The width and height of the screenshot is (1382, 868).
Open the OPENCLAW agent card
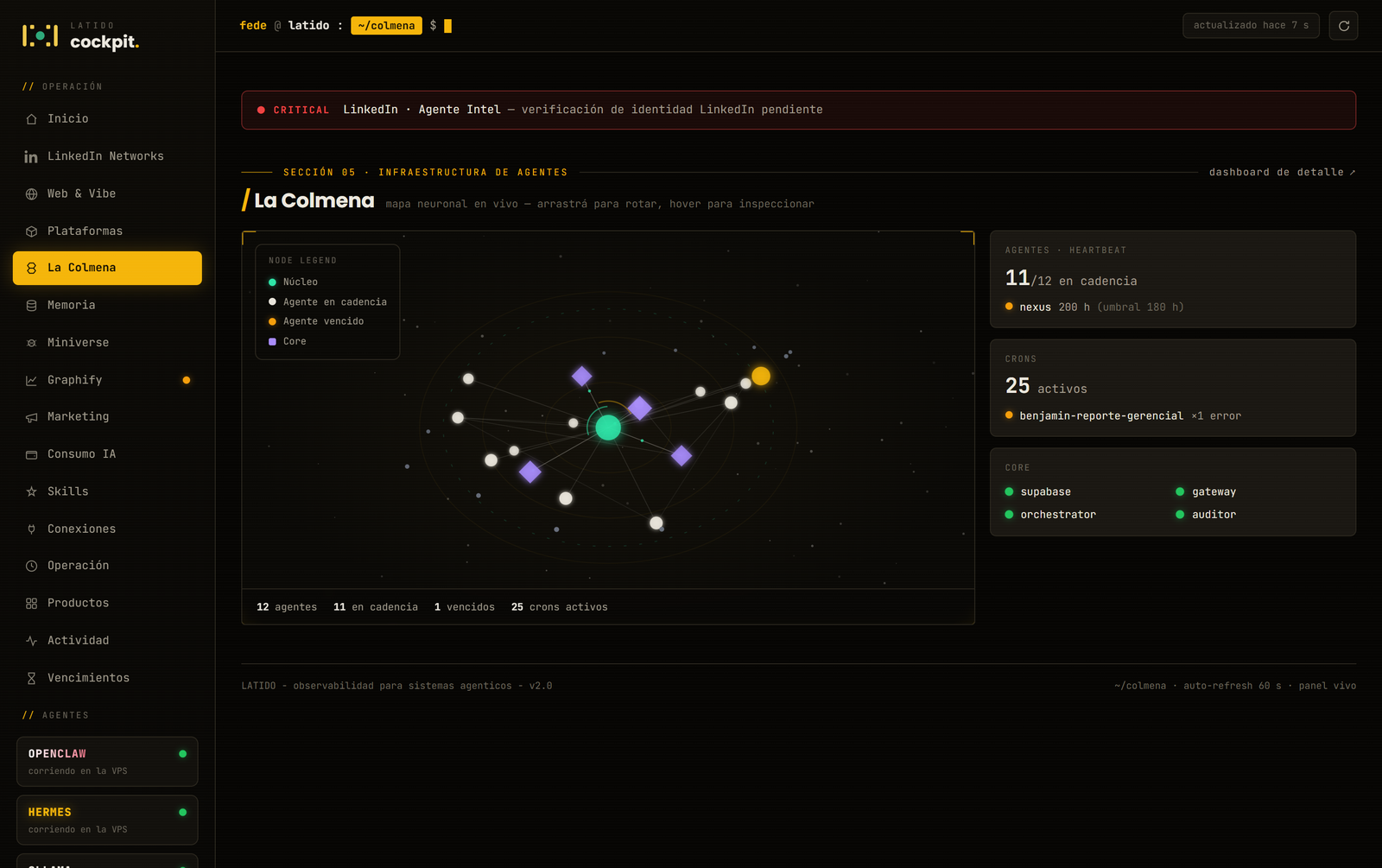[x=107, y=762]
